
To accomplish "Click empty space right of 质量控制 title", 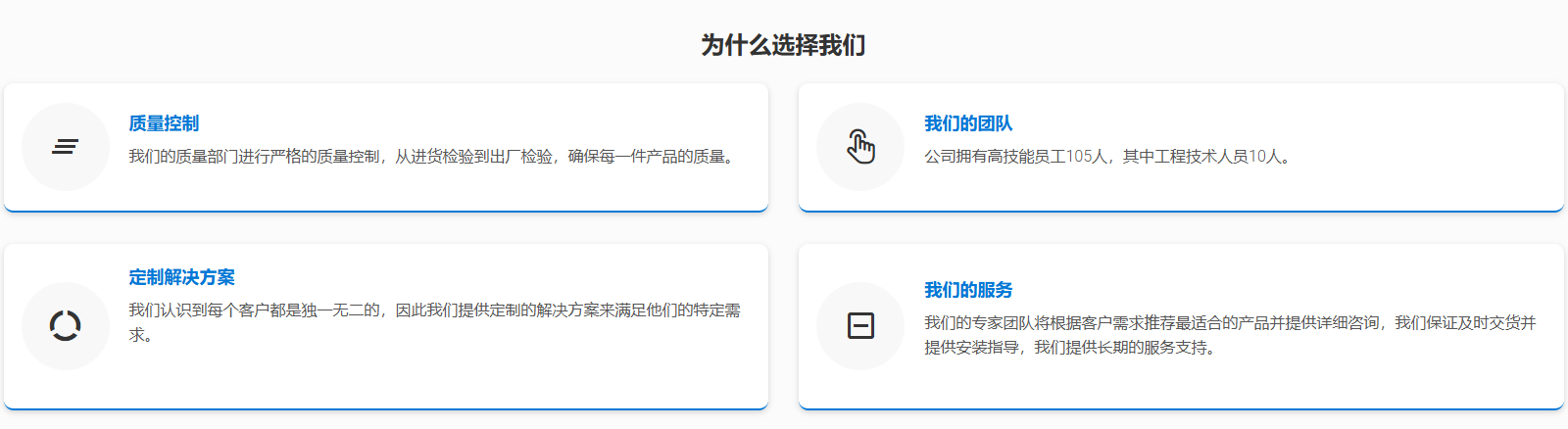I will click(470, 123).
